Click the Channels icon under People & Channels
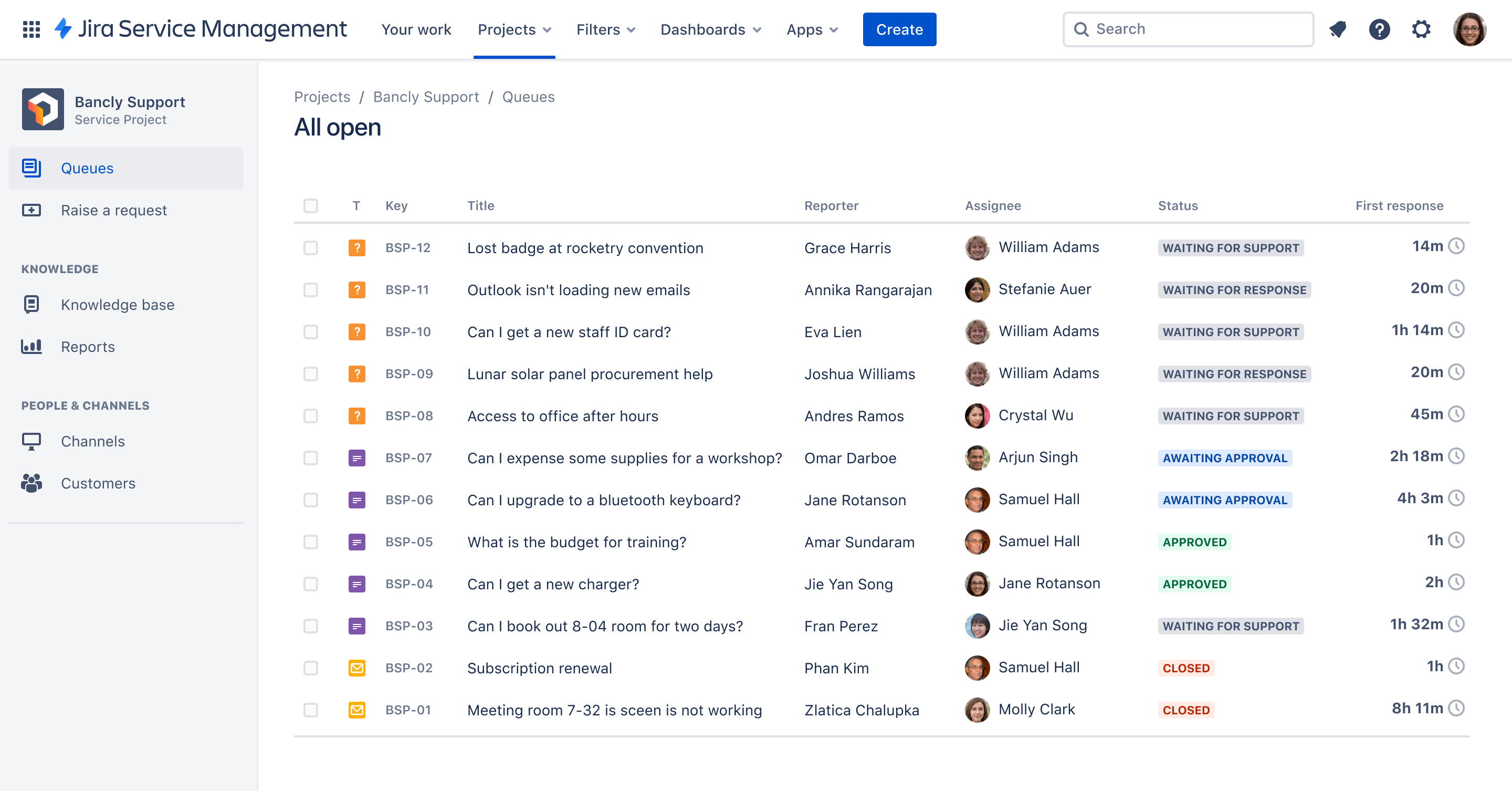This screenshot has width=1512, height=791. point(31,441)
